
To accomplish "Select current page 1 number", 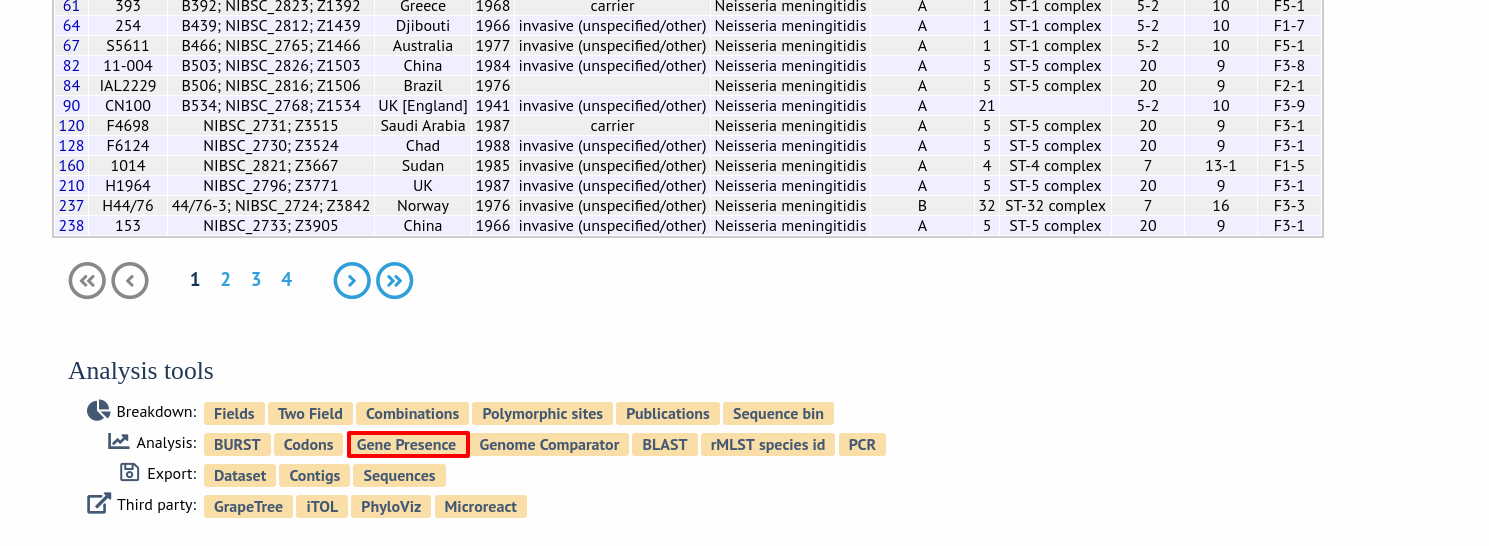I will coord(195,280).
